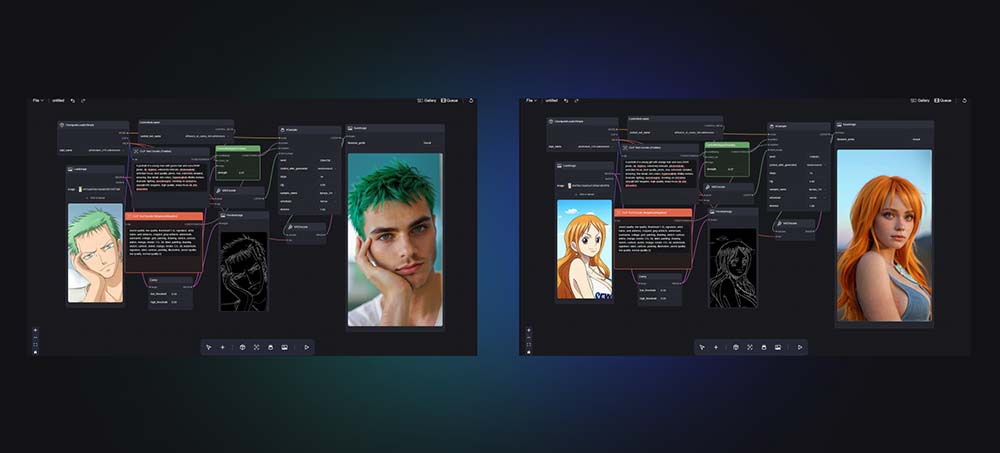Click the redo arrow in the orange-haired workflow window
The width and height of the screenshot is (1000, 453).
(576, 100)
